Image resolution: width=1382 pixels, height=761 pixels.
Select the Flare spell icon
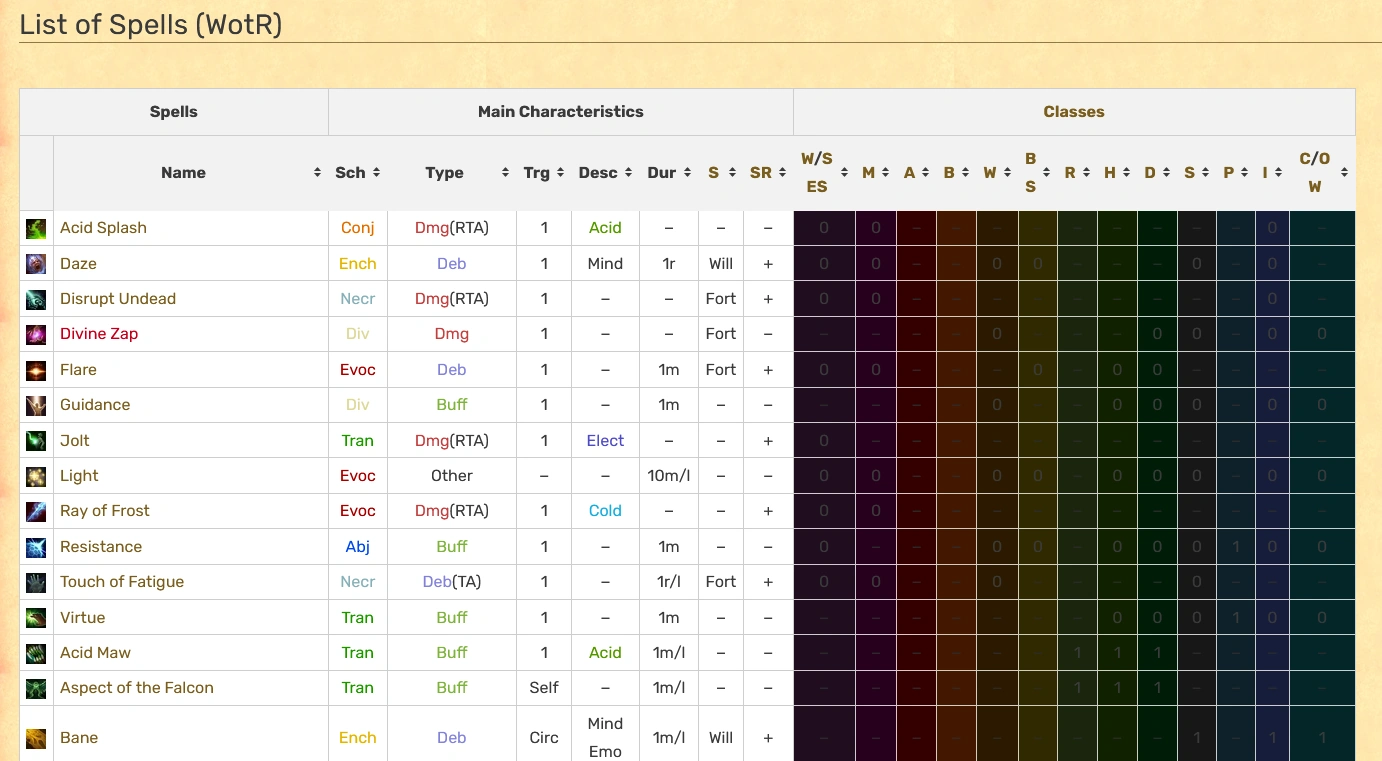(x=35, y=369)
